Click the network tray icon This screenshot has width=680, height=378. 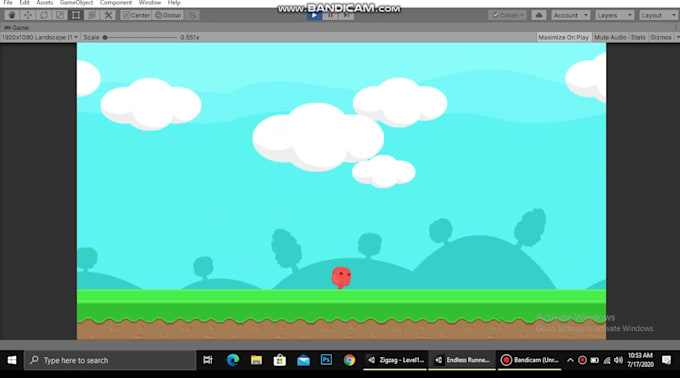pos(607,360)
